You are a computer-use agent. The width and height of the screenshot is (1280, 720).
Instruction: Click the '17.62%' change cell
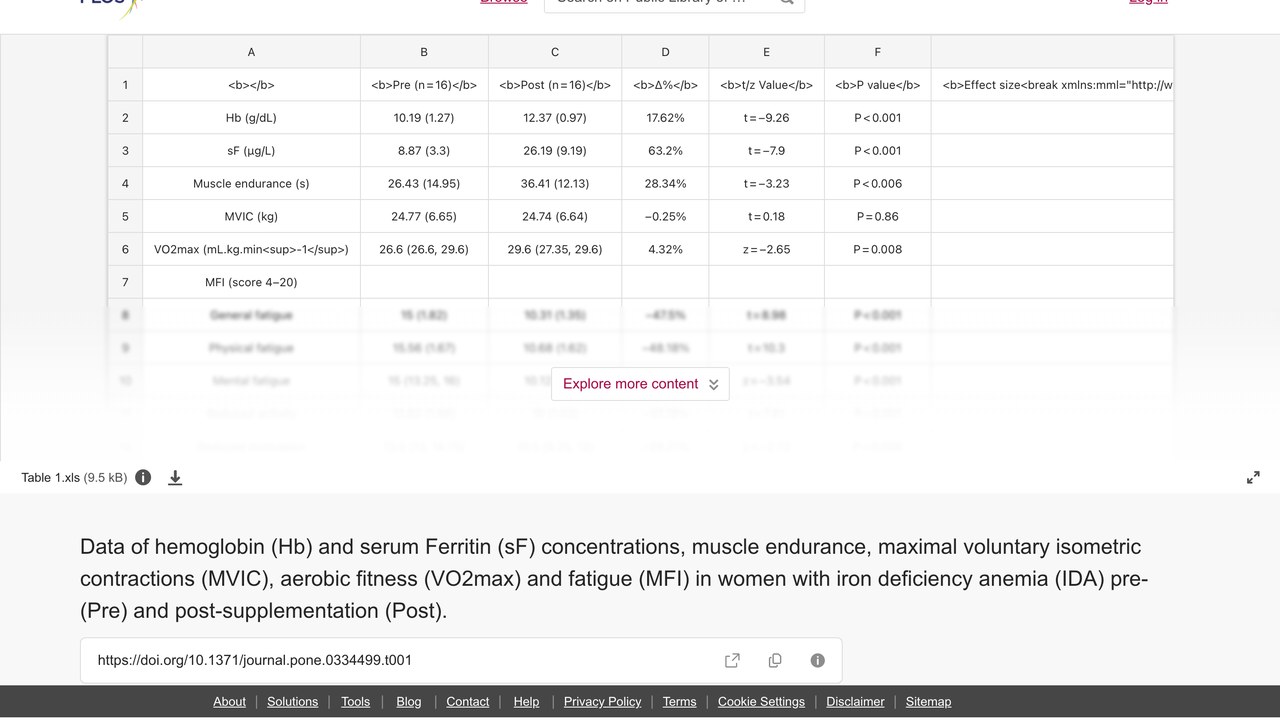click(x=665, y=118)
